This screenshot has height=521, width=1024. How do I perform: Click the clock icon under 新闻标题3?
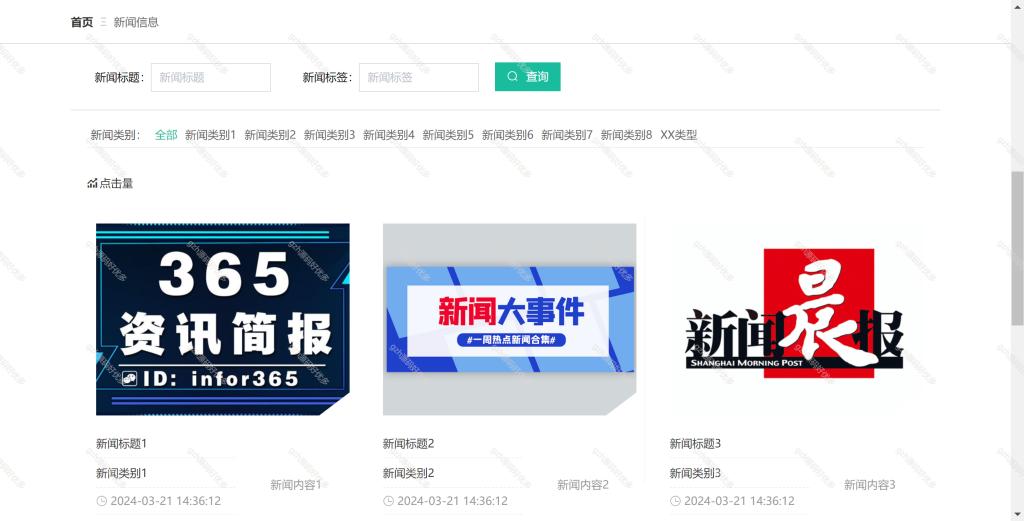(675, 501)
